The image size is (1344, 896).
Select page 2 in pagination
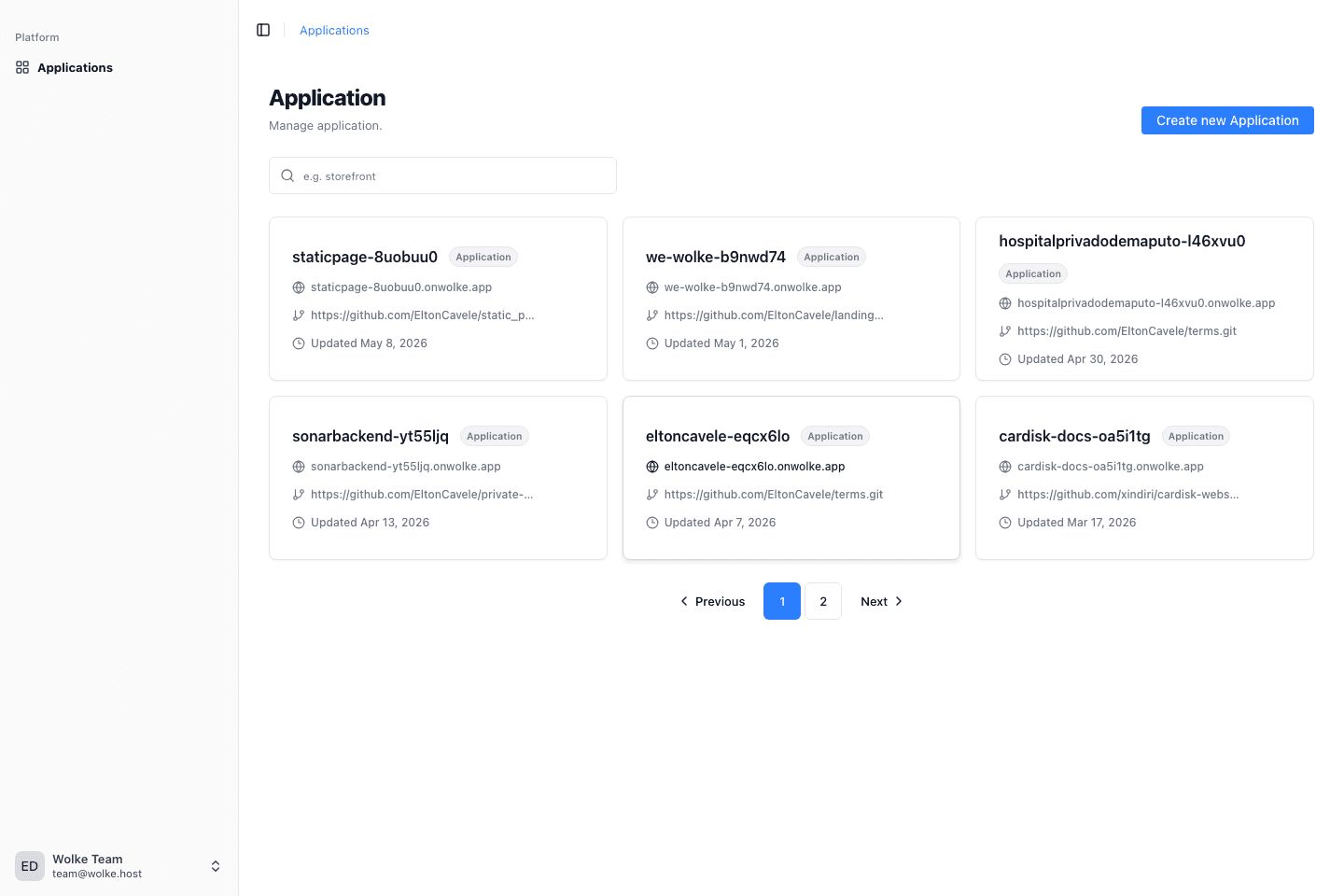click(823, 601)
